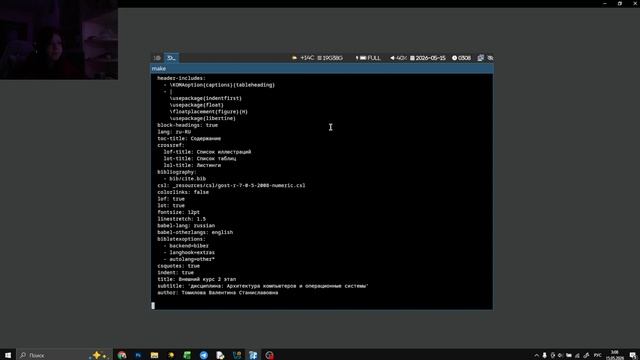The height and width of the screenshot is (360, 640).
Task: Click the clock time in status bar
Action: click(x=461, y=58)
